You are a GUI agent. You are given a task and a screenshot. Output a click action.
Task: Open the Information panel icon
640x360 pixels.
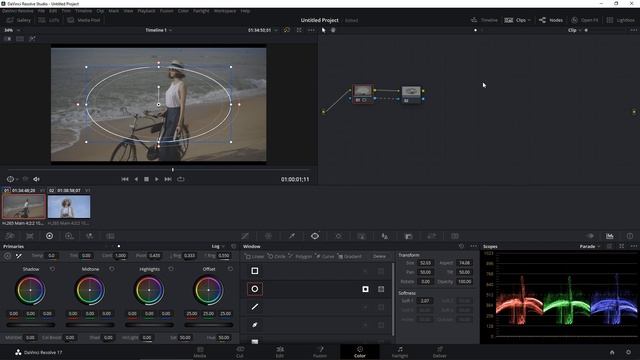click(x=630, y=236)
